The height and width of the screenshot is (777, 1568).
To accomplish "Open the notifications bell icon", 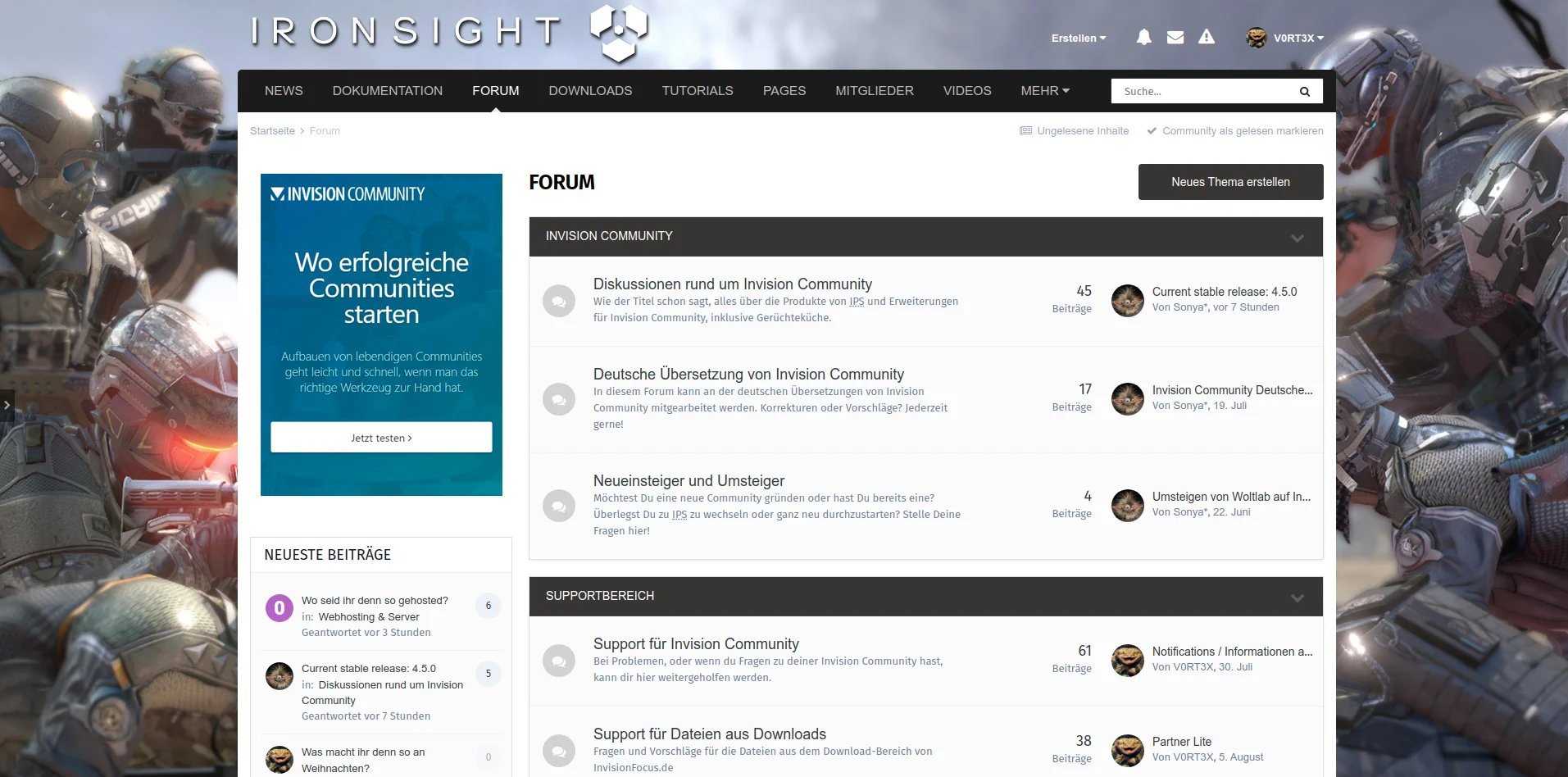I will 1143,37.
